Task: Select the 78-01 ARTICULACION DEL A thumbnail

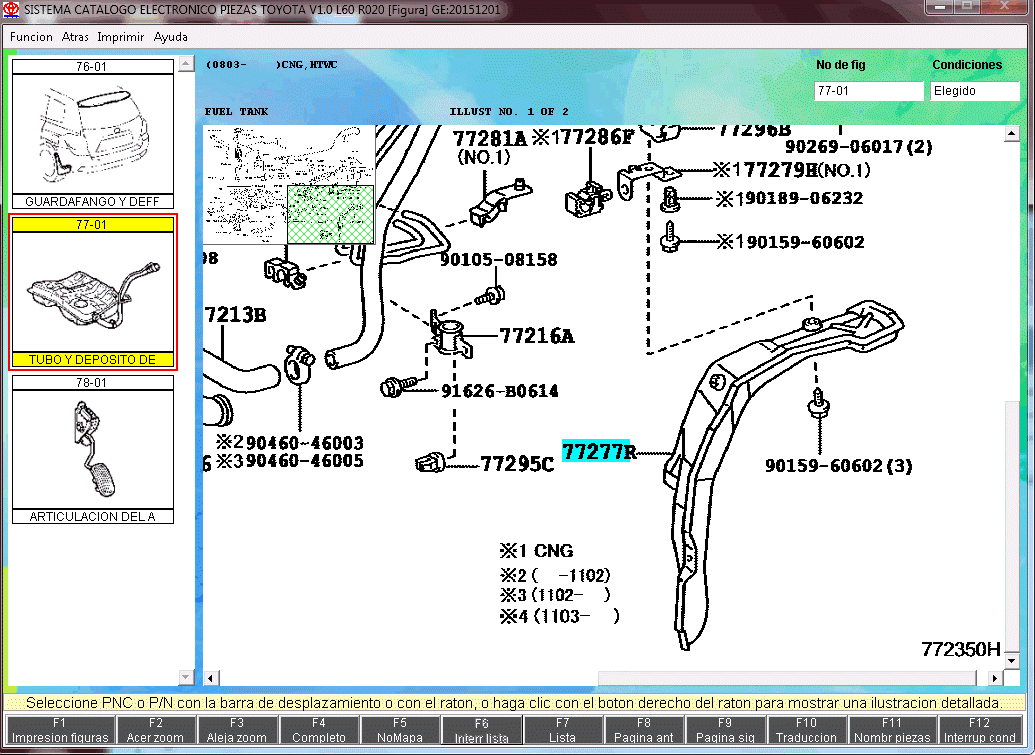Action: click(x=93, y=449)
